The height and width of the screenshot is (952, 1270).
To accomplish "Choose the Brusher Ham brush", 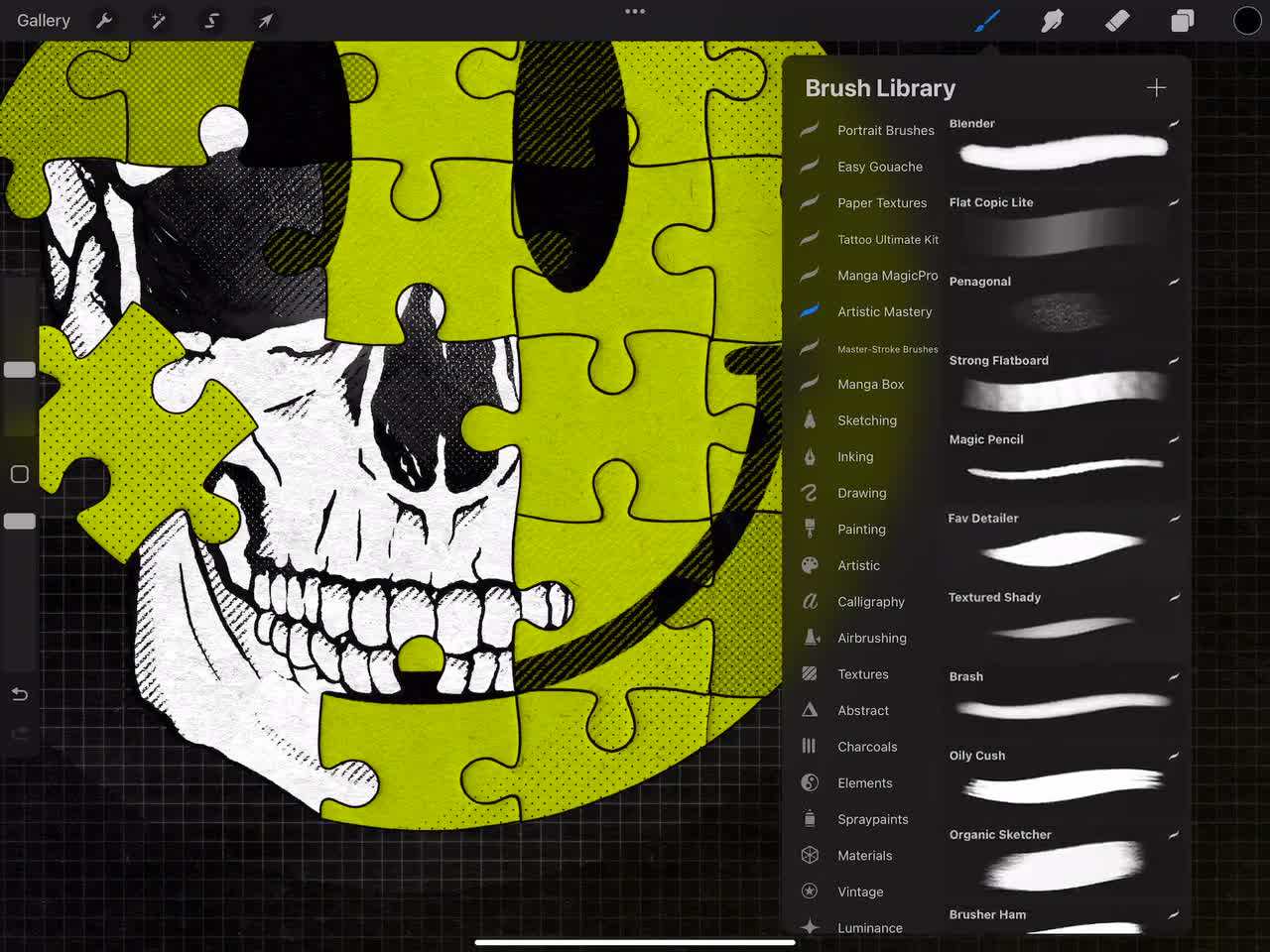I will tap(1065, 919).
